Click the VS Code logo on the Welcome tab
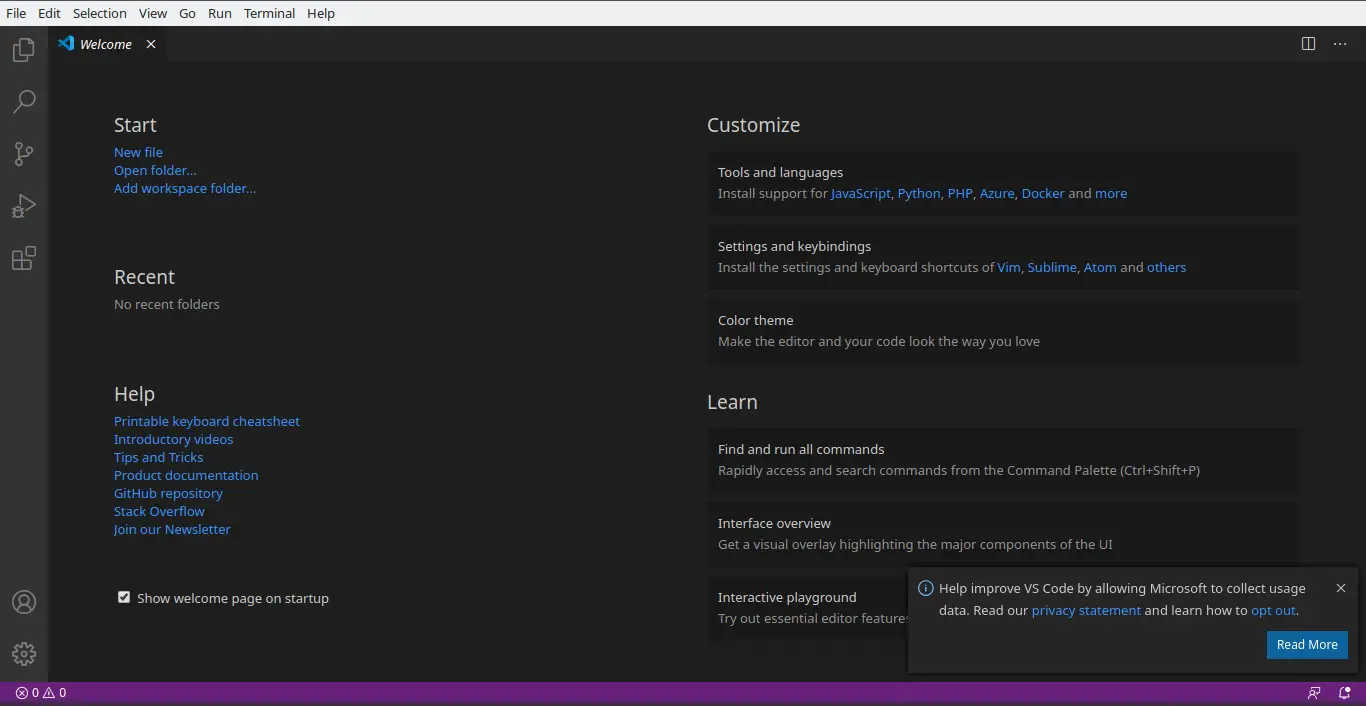This screenshot has width=1366, height=706. pos(66,43)
